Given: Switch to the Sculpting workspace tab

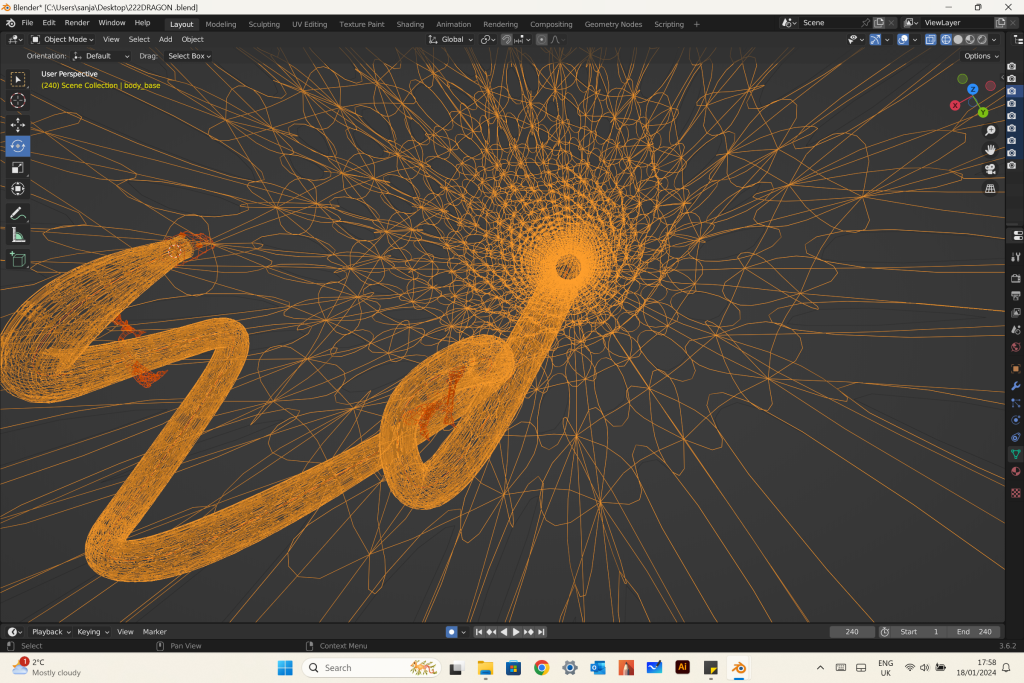Looking at the screenshot, I should point(264,24).
